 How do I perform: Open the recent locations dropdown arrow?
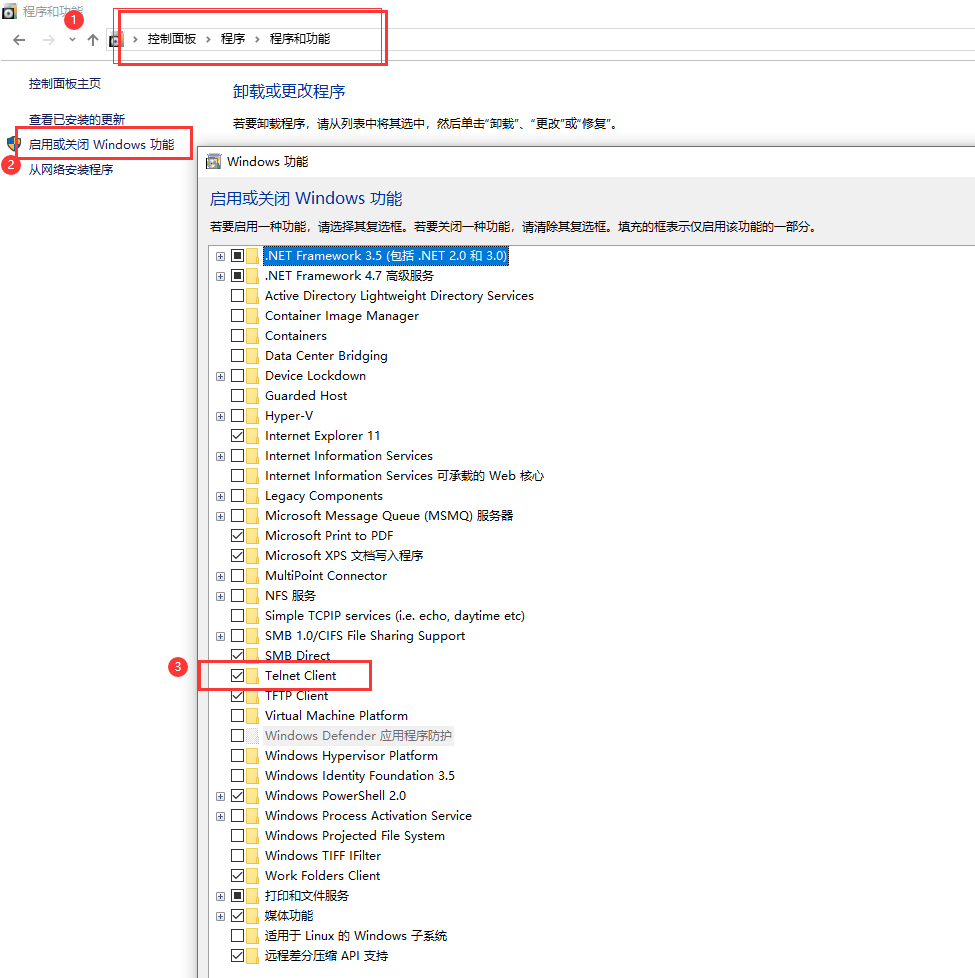click(72, 40)
